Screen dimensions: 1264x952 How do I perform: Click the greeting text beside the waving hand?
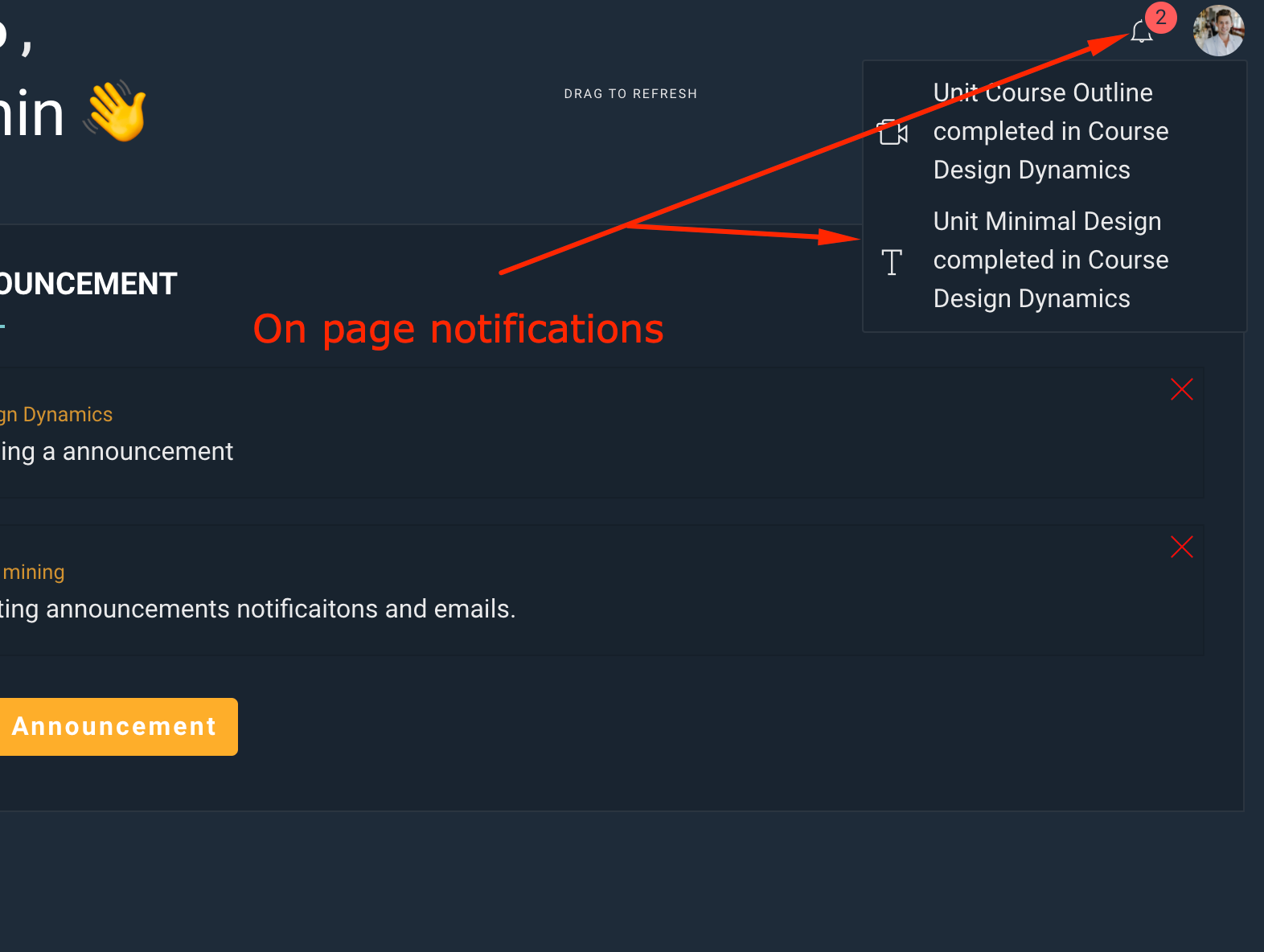[31, 113]
